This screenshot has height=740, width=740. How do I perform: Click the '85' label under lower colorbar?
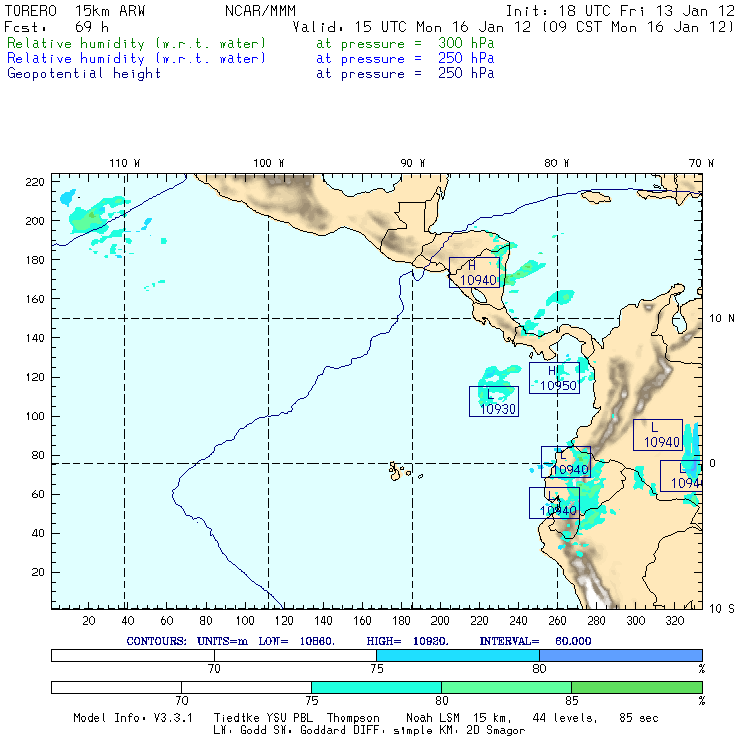[572, 701]
